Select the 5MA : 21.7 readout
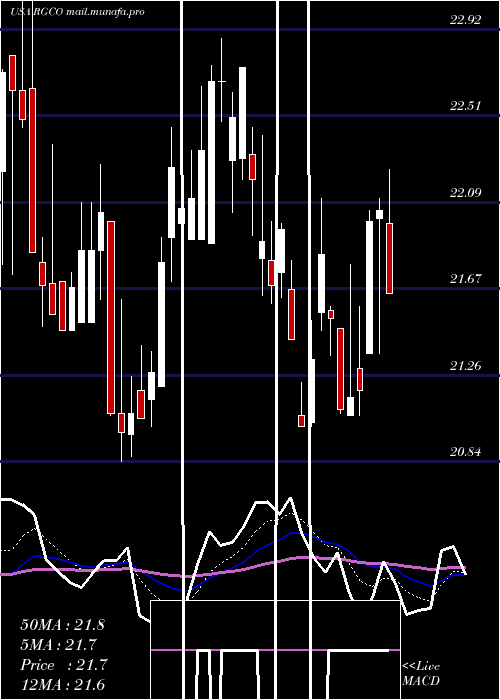 [x=59, y=645]
